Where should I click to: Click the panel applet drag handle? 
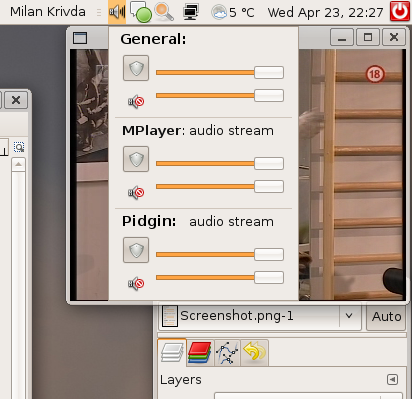[x=99, y=12]
